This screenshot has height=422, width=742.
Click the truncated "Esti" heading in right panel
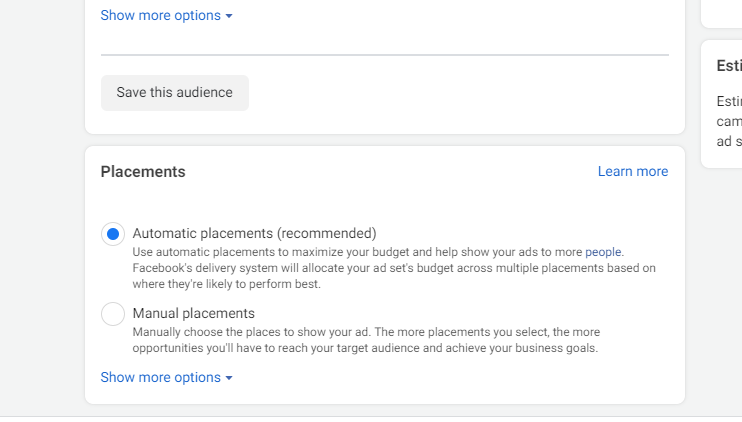(728, 66)
